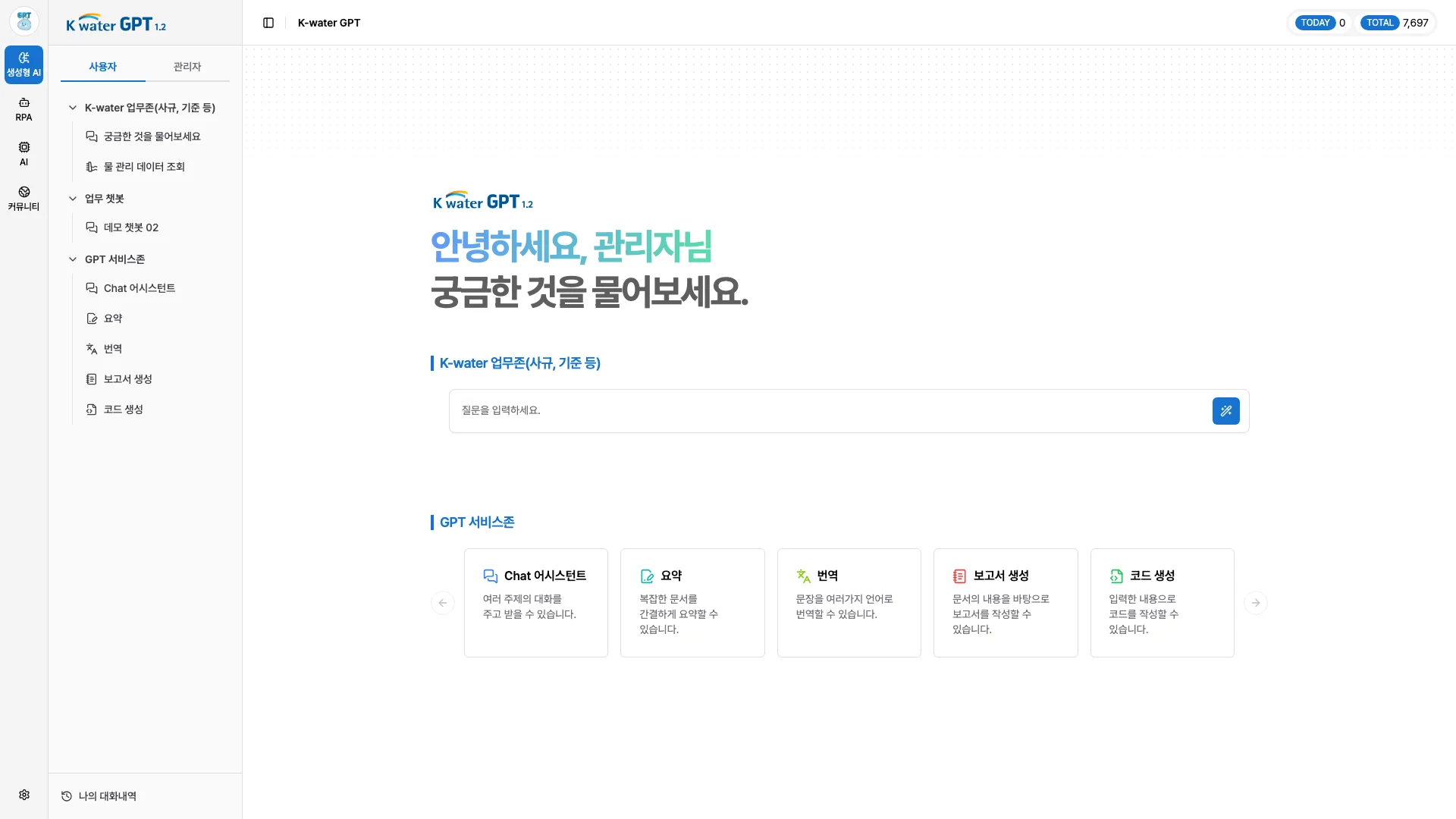Click chat icon beside 궁금한 것을 물어보세요
The image size is (1456, 819).
click(x=92, y=136)
